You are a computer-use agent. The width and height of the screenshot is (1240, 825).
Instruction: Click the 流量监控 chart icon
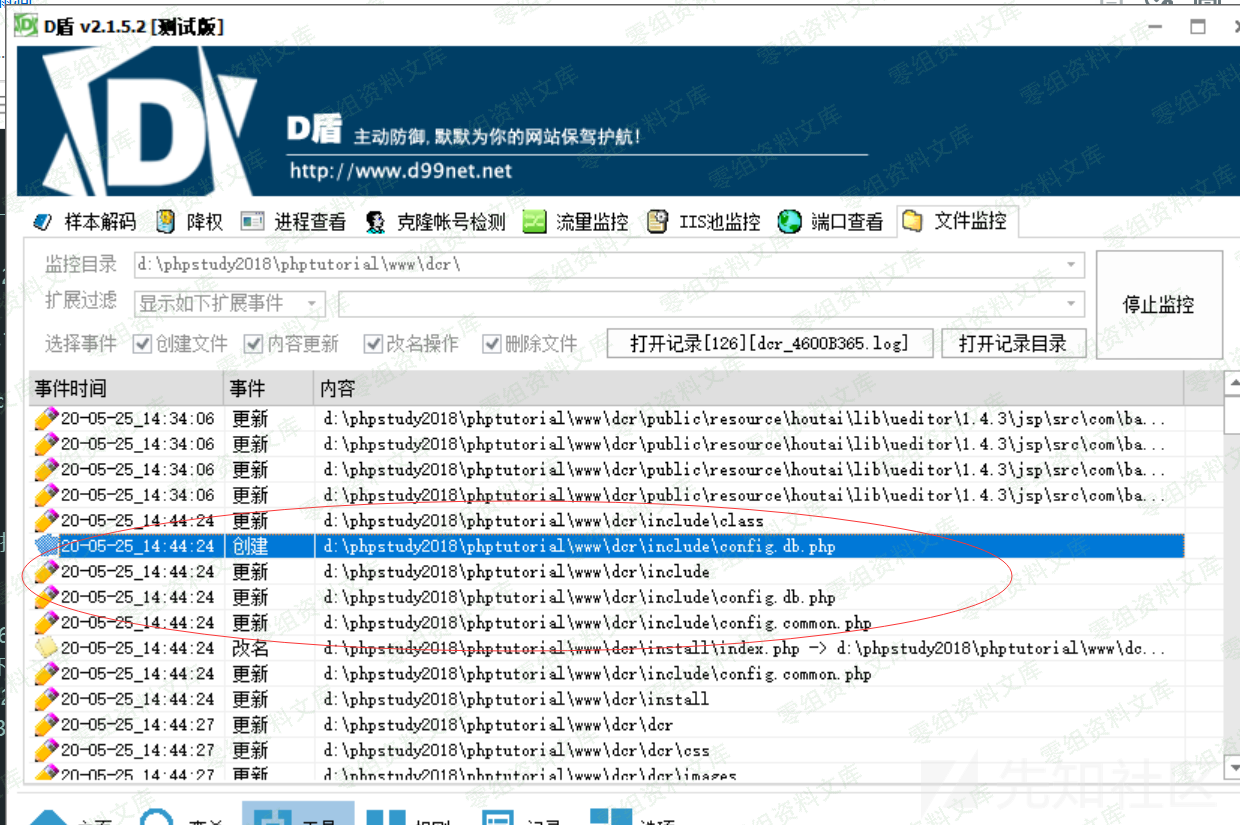click(x=535, y=222)
